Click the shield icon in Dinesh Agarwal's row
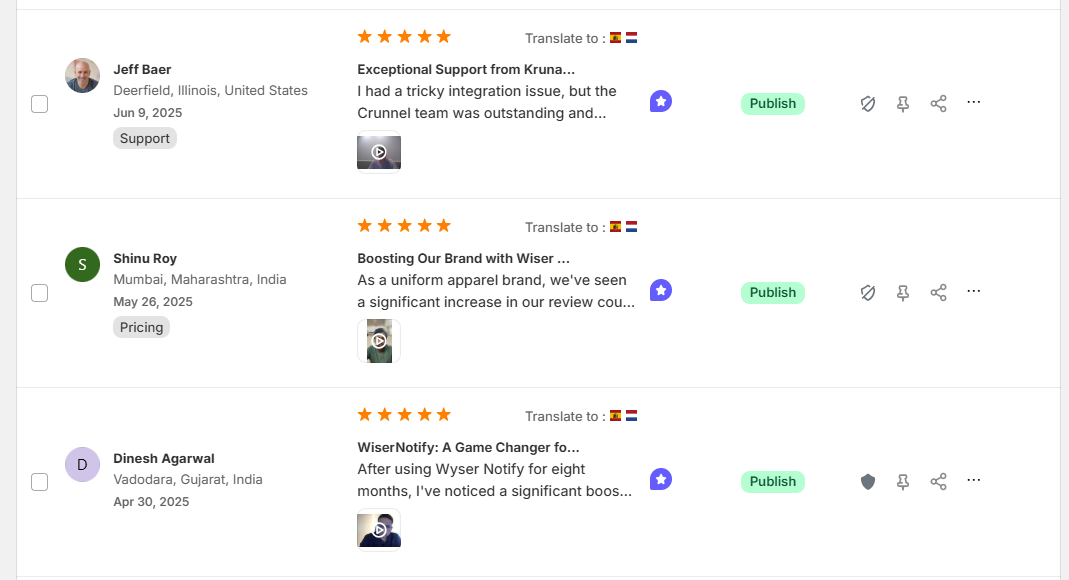The image size is (1069, 580). tap(868, 482)
